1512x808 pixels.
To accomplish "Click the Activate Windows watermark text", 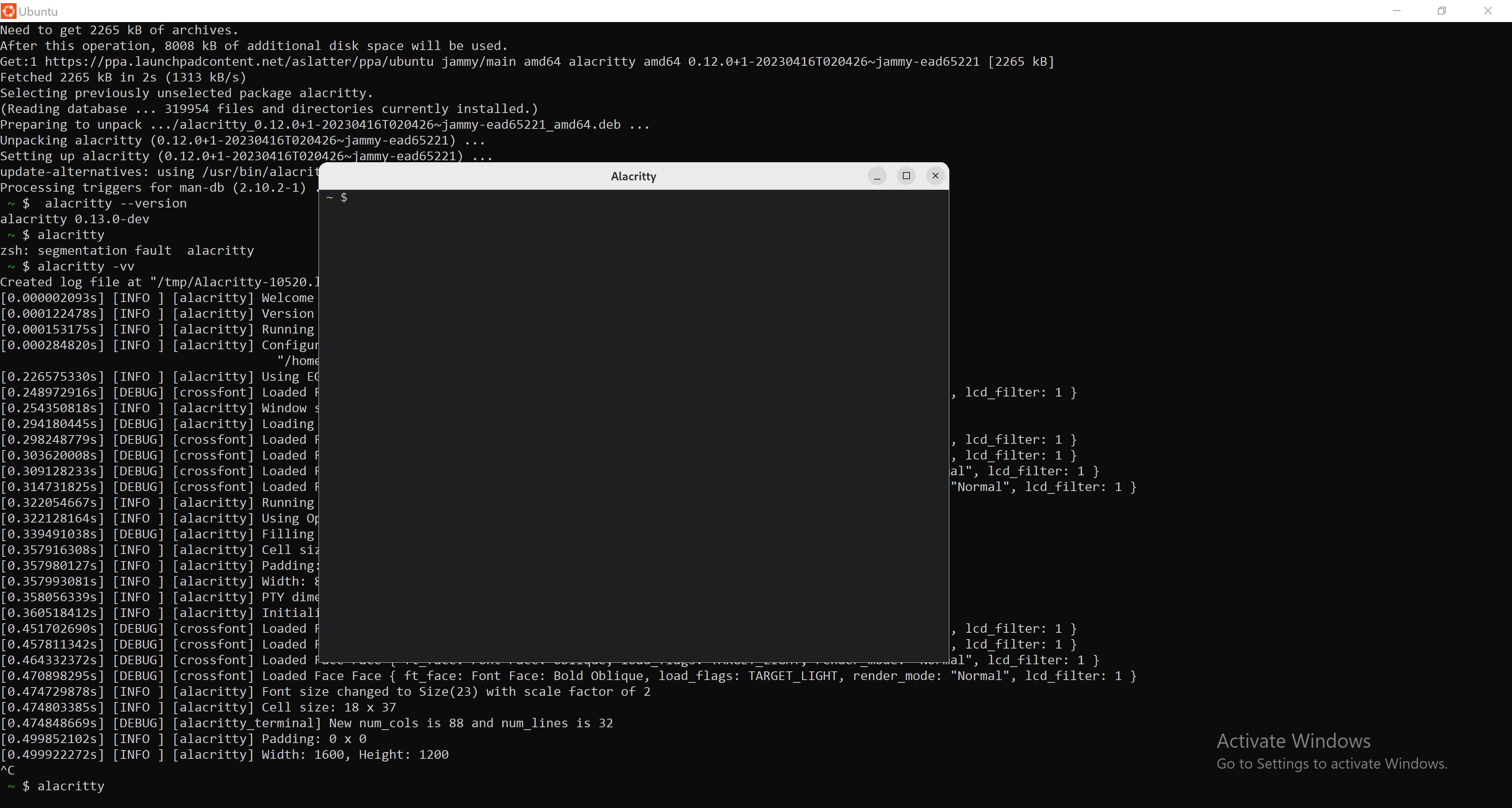I will click(1293, 741).
